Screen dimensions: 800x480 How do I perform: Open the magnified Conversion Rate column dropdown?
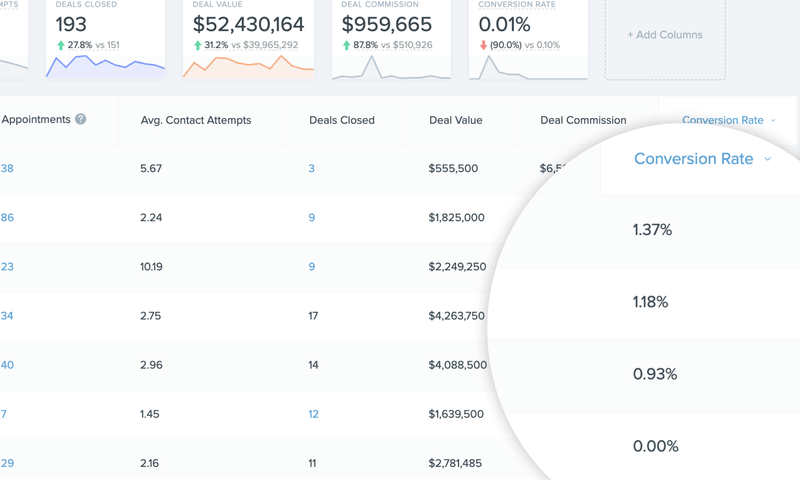(768, 160)
